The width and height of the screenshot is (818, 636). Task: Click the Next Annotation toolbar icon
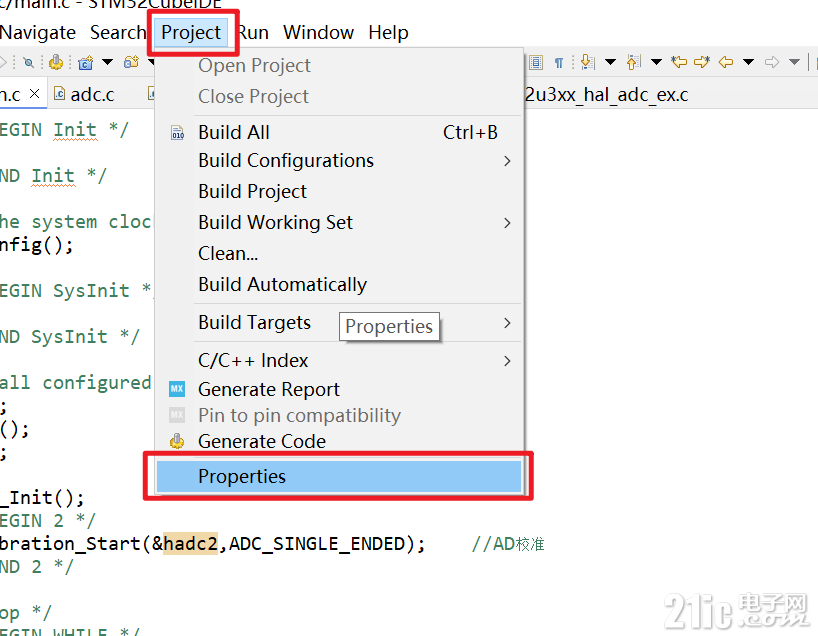(x=588, y=62)
